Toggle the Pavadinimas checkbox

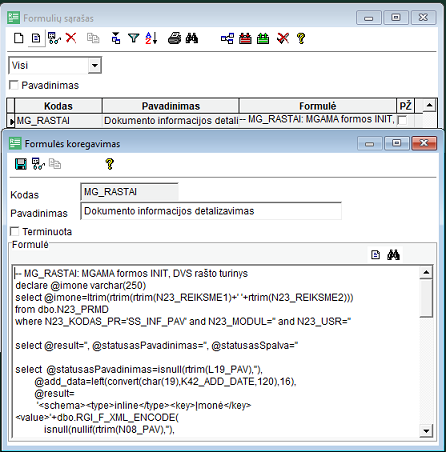pos(14,85)
